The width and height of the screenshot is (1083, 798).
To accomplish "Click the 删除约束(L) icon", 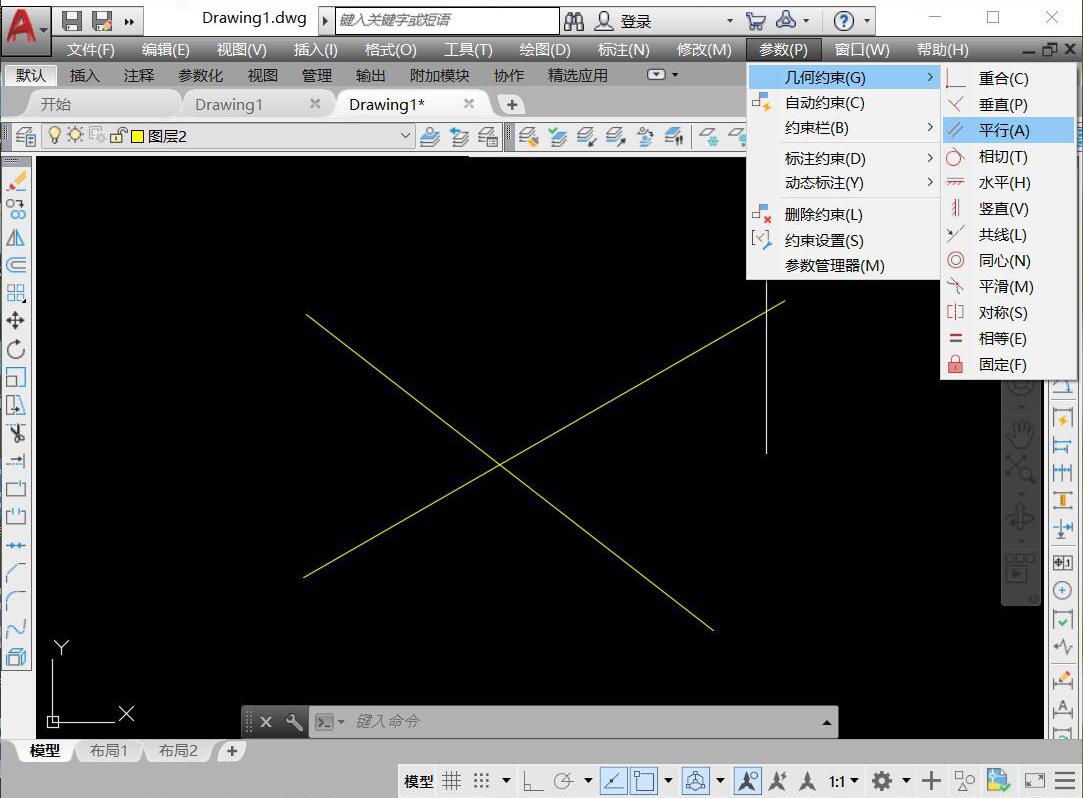I will 760,213.
